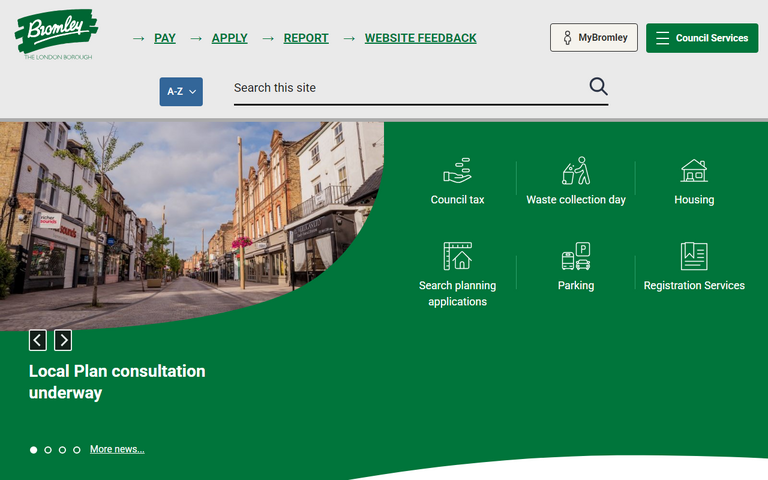
Task: Jump to the fourth carousel slide dot
Action: tap(77, 450)
